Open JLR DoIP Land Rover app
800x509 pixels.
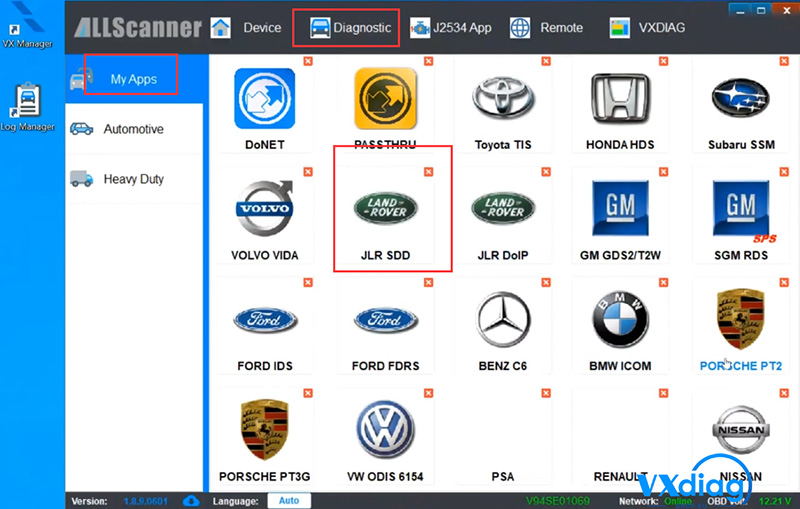[x=503, y=208]
